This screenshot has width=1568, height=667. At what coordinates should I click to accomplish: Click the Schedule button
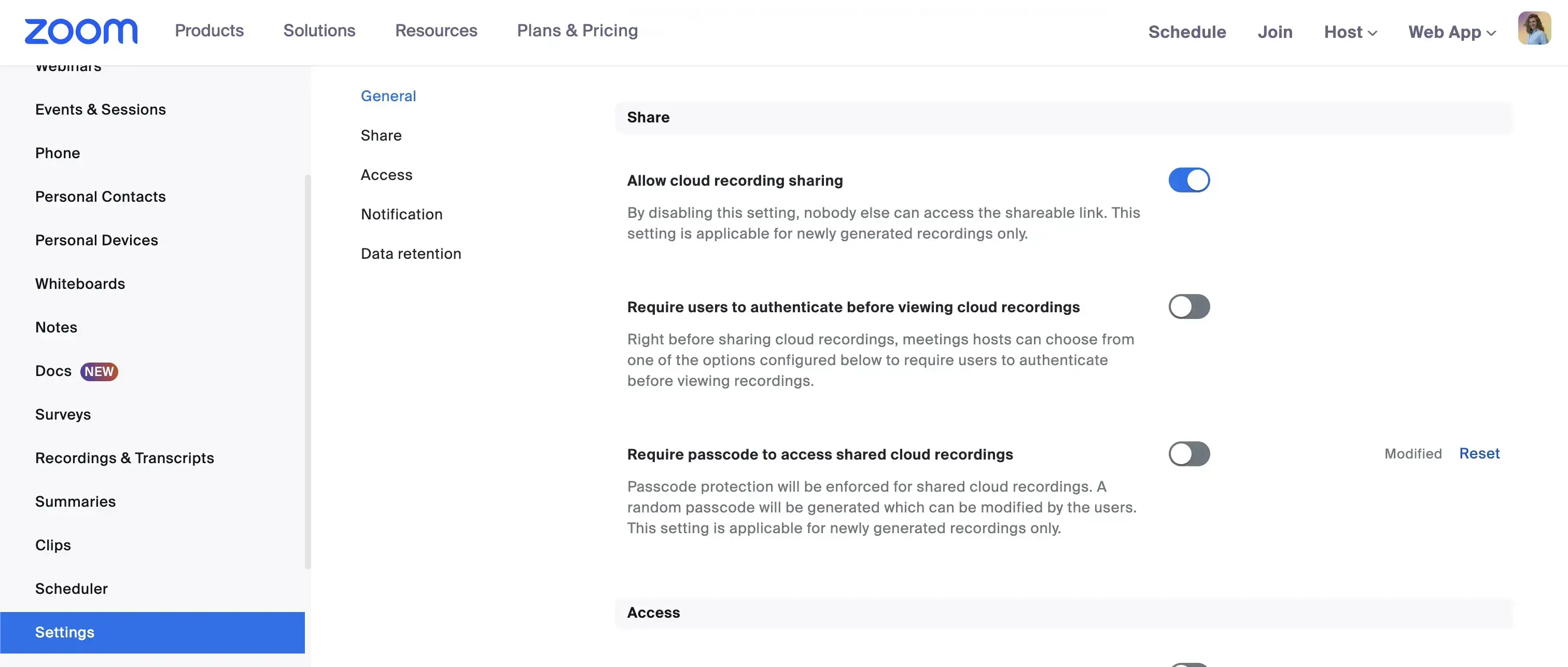coord(1186,32)
